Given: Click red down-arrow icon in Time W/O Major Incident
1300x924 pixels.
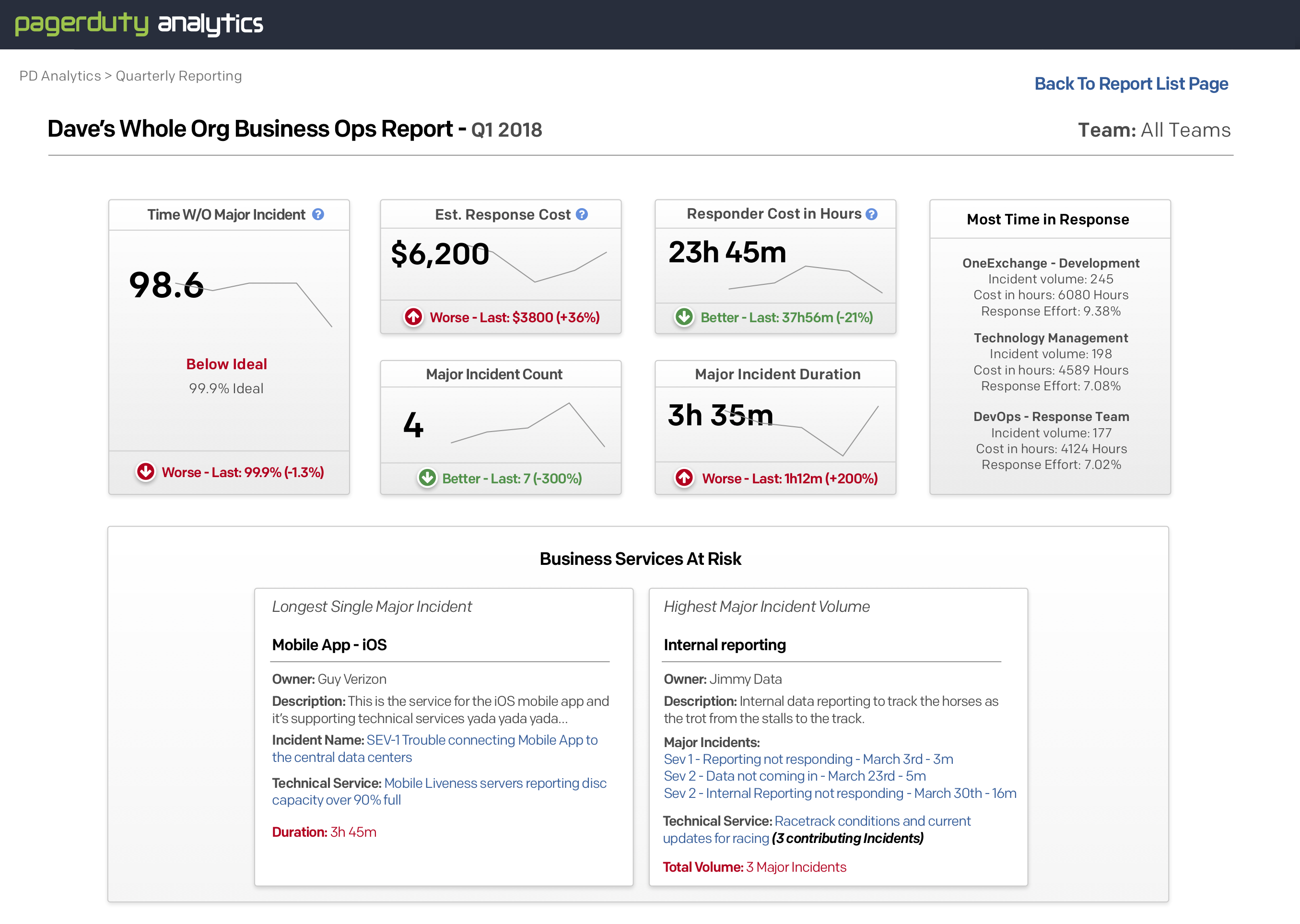Looking at the screenshot, I should pyautogui.click(x=146, y=472).
